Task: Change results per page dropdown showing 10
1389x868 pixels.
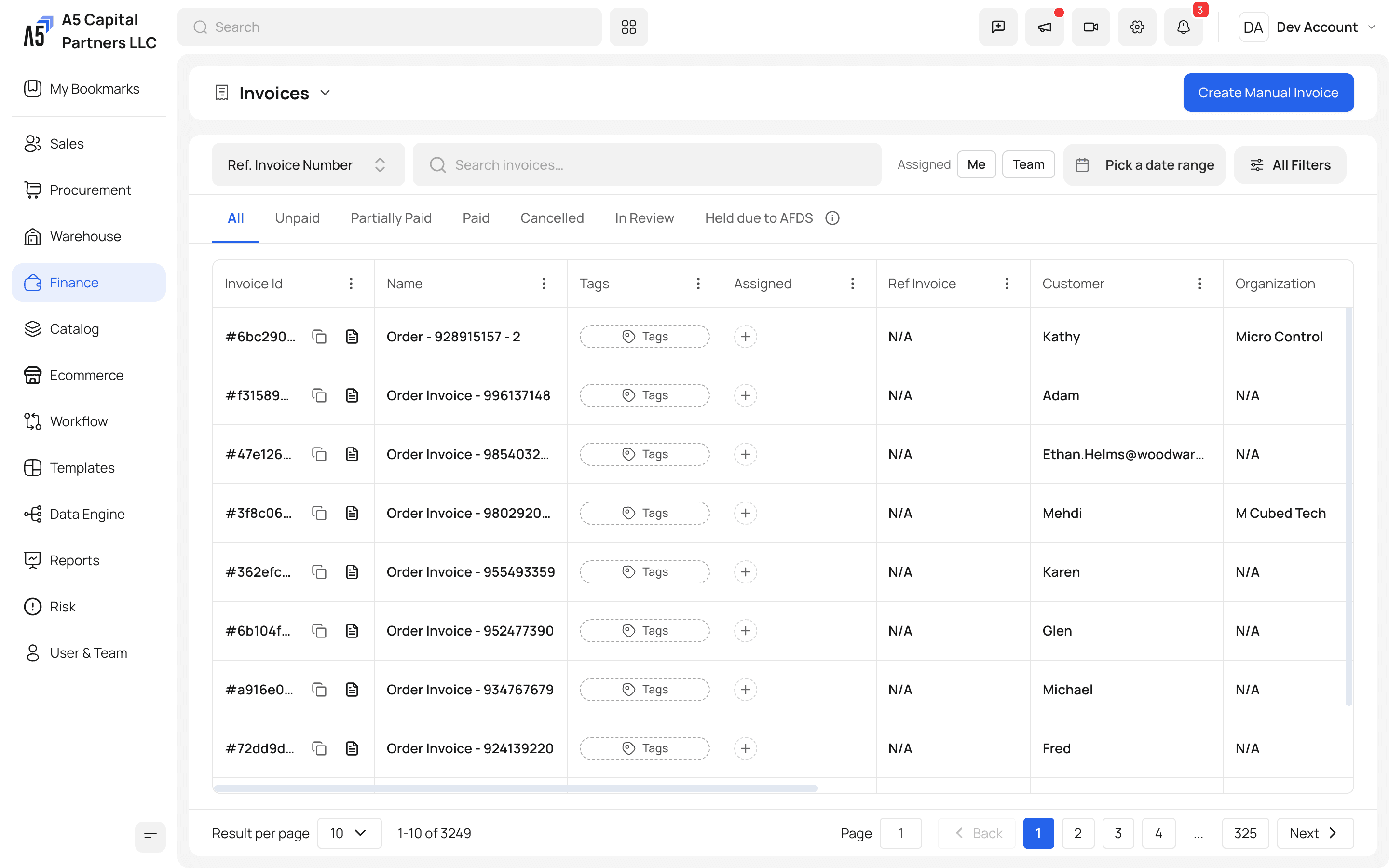Action: coord(349,833)
